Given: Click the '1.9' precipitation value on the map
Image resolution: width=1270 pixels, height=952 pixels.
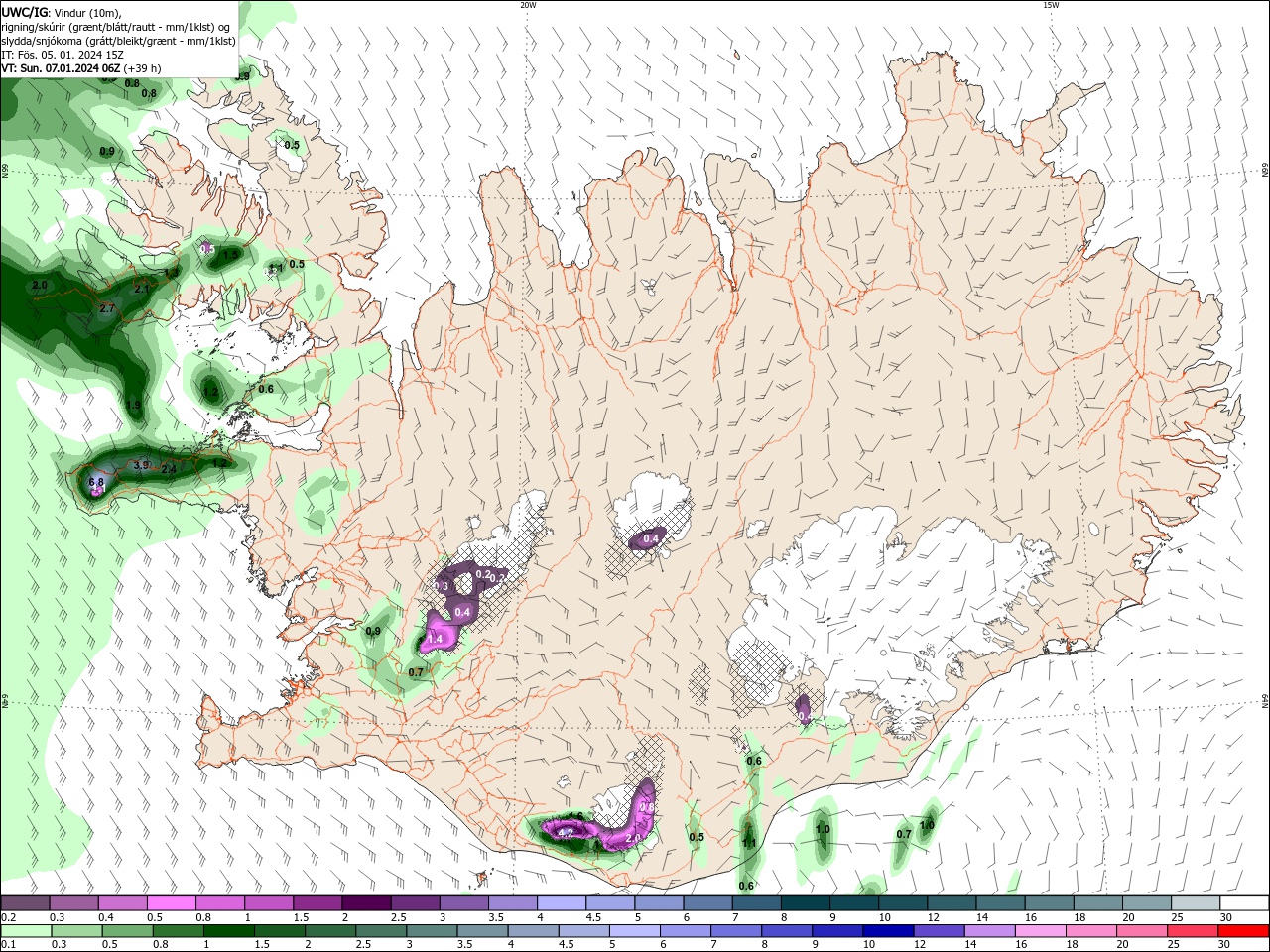Looking at the screenshot, I should [x=134, y=406].
